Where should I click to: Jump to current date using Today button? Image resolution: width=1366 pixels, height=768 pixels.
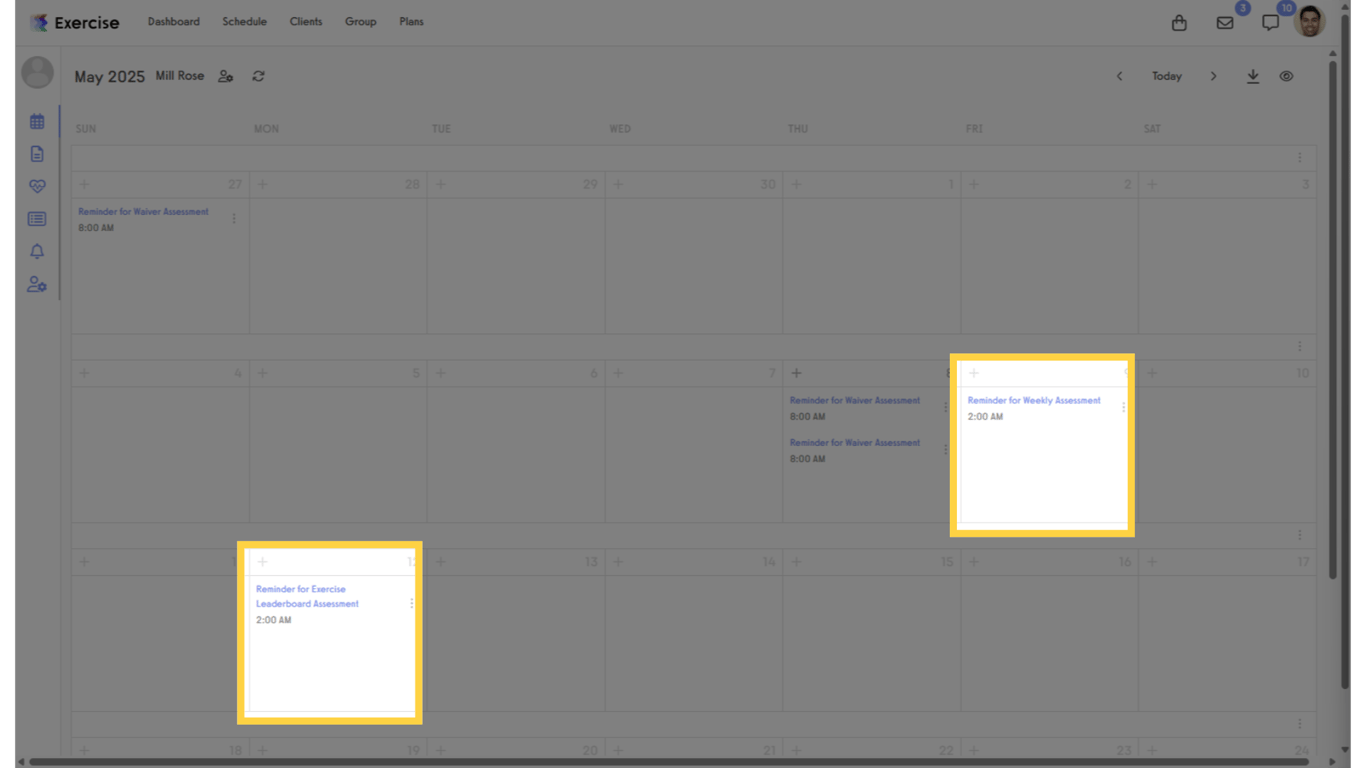point(1166,75)
